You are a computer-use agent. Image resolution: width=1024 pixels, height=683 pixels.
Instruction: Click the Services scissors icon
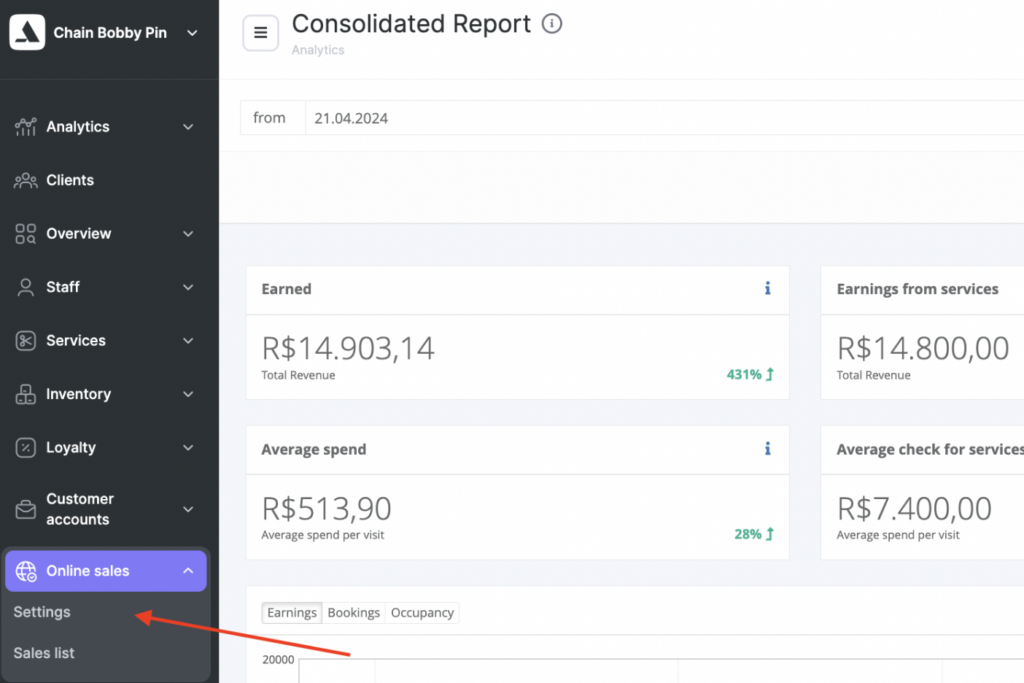click(26, 341)
